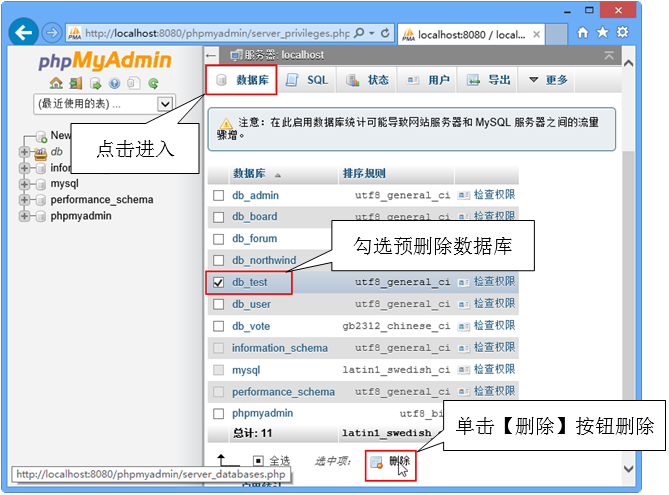Click the scrollbar up arrow

pyautogui.click(x=628, y=63)
